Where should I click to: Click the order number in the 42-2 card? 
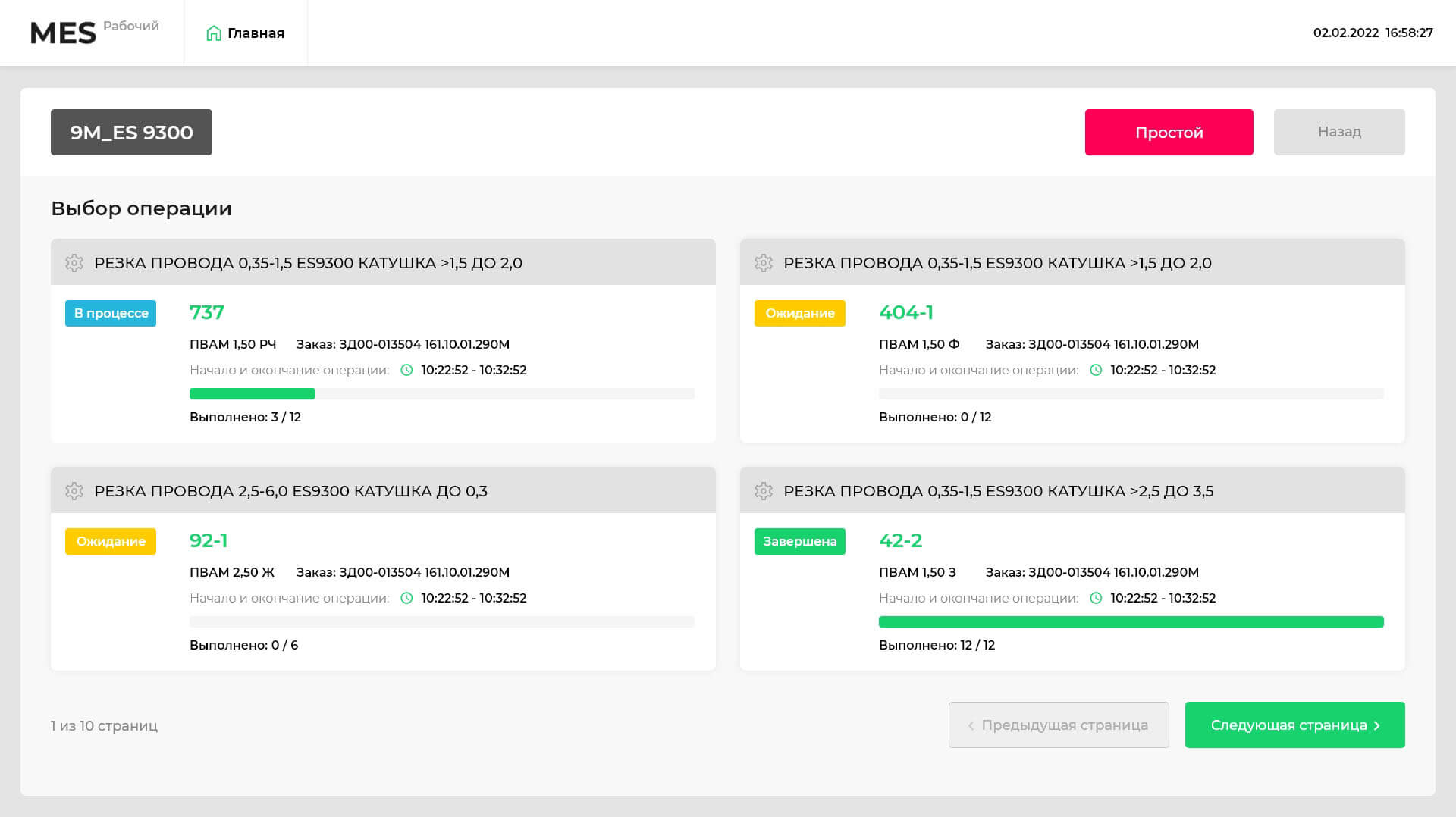(1092, 572)
